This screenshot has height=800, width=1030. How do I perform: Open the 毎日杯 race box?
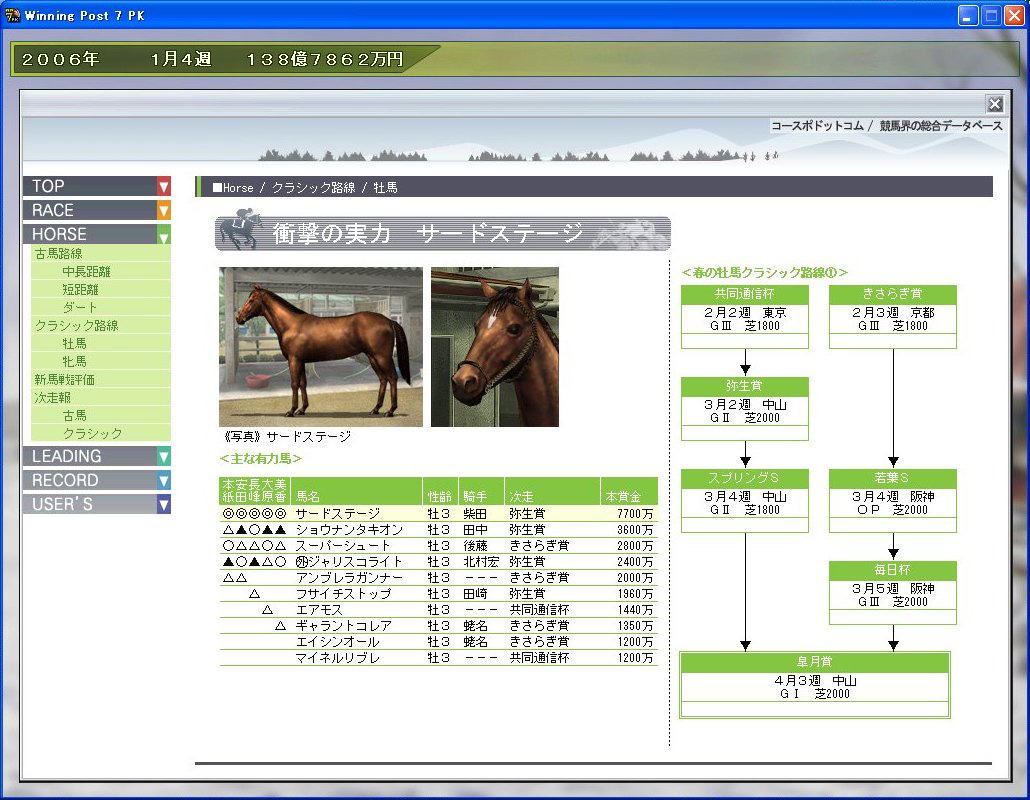pos(893,592)
